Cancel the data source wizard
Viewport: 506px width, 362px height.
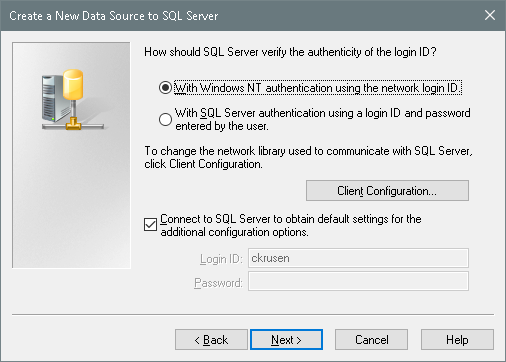pos(371,340)
